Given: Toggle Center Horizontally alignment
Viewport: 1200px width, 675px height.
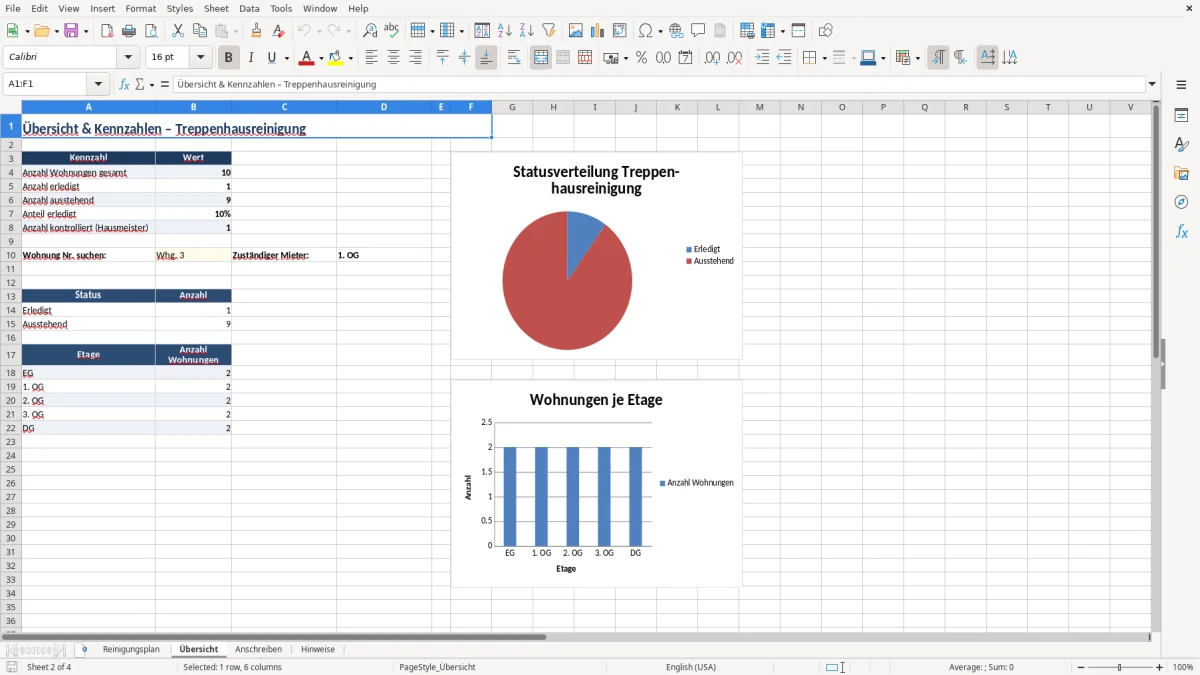Looking at the screenshot, I should (x=393, y=58).
